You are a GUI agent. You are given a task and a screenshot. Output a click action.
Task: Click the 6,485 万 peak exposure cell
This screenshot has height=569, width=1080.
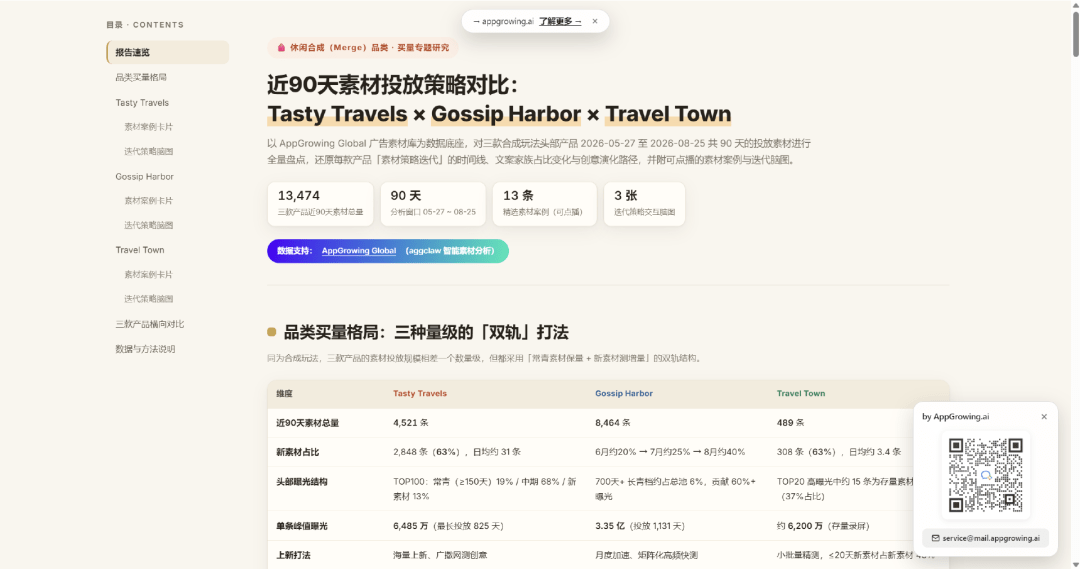(x=448, y=526)
